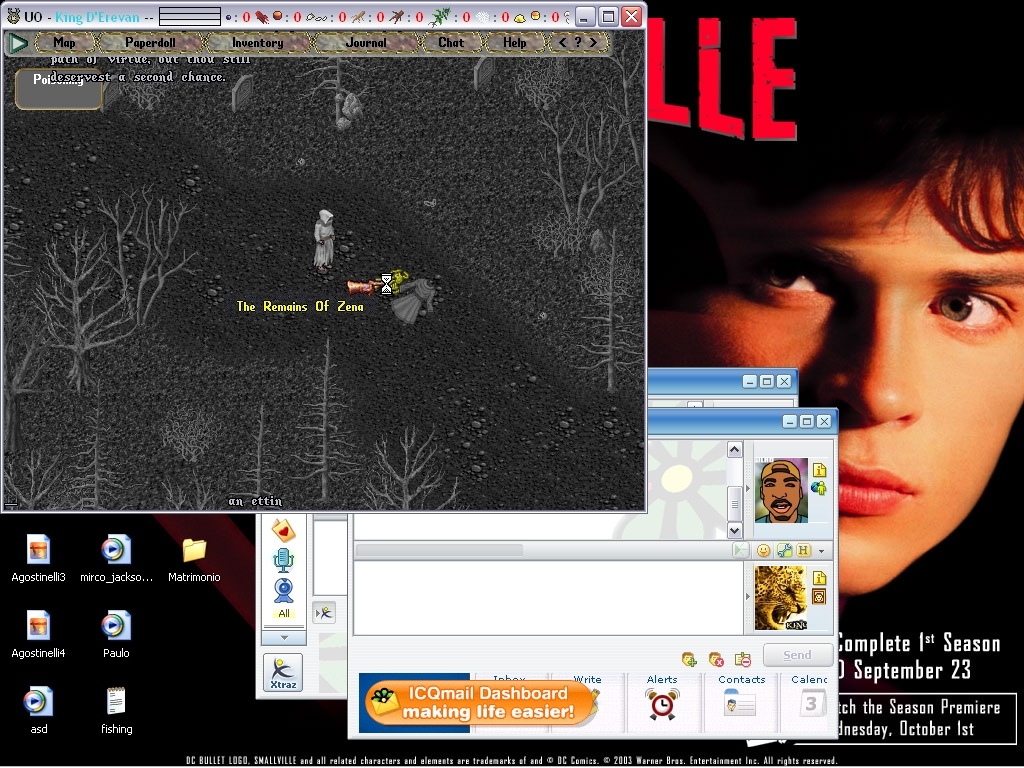This screenshot has width=1024, height=768.
Task: Click the ICQmail Dashboard banner
Action: tap(479, 702)
